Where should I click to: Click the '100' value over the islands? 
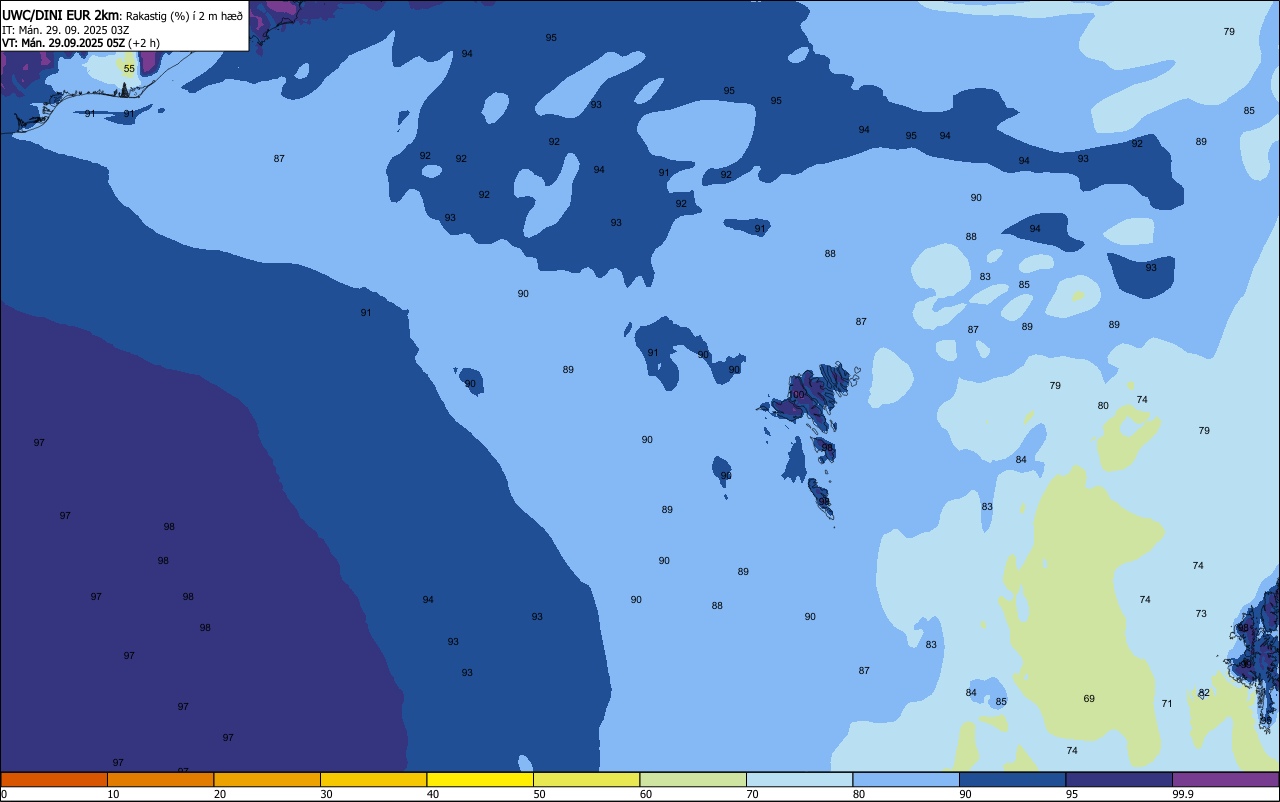click(x=796, y=395)
